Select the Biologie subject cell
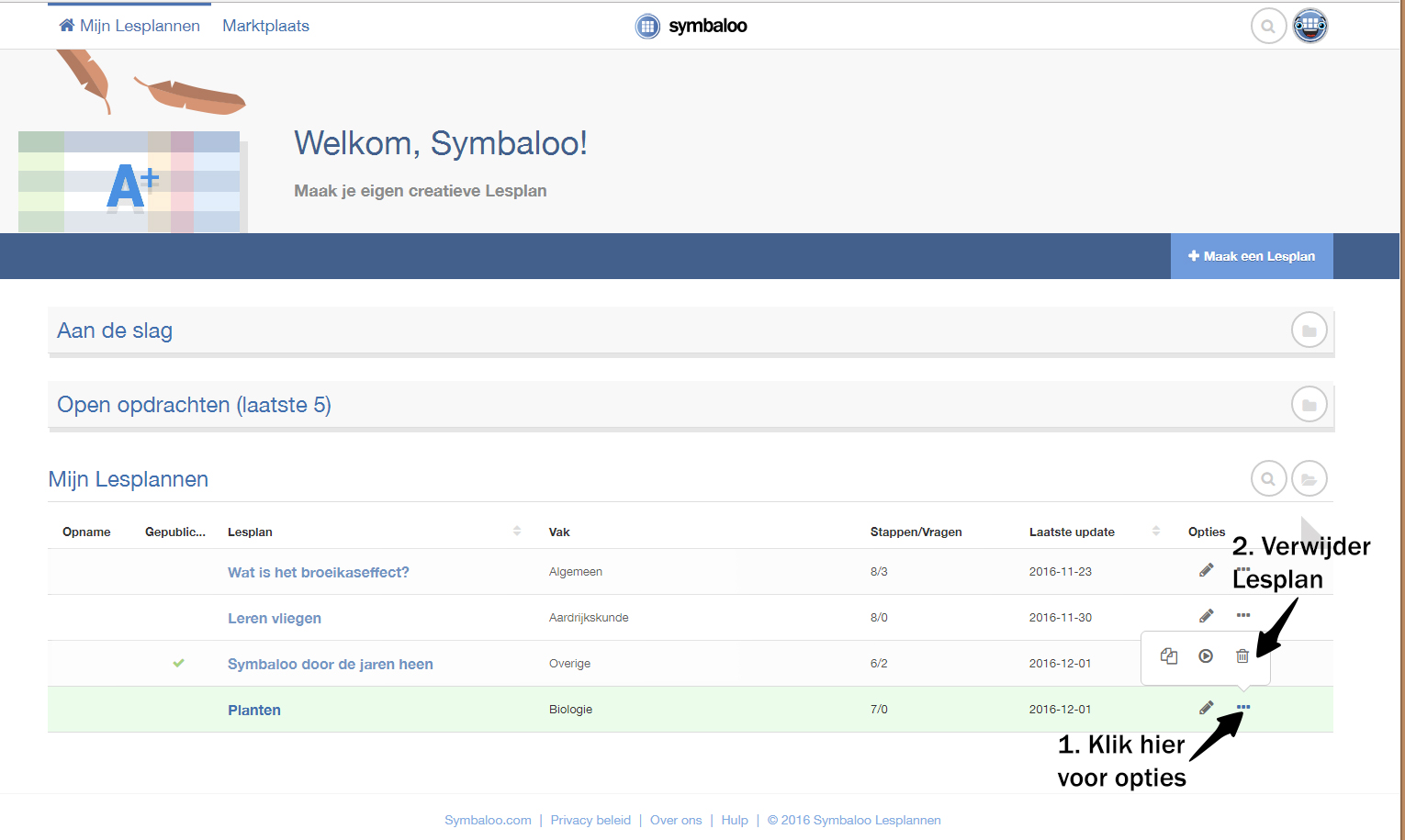This screenshot has width=1405, height=840. pyautogui.click(x=570, y=709)
